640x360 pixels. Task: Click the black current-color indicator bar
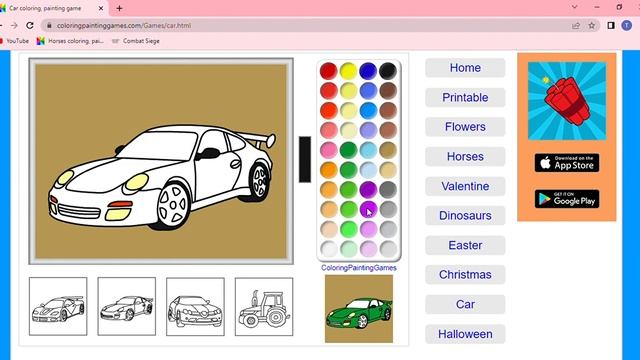[x=304, y=159]
